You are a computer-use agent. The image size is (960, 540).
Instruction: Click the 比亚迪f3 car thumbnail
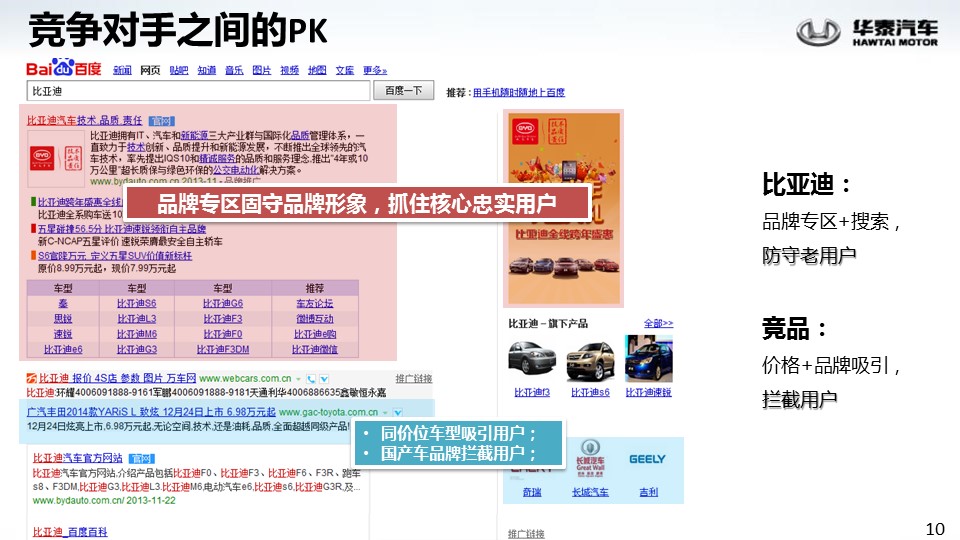(531, 358)
